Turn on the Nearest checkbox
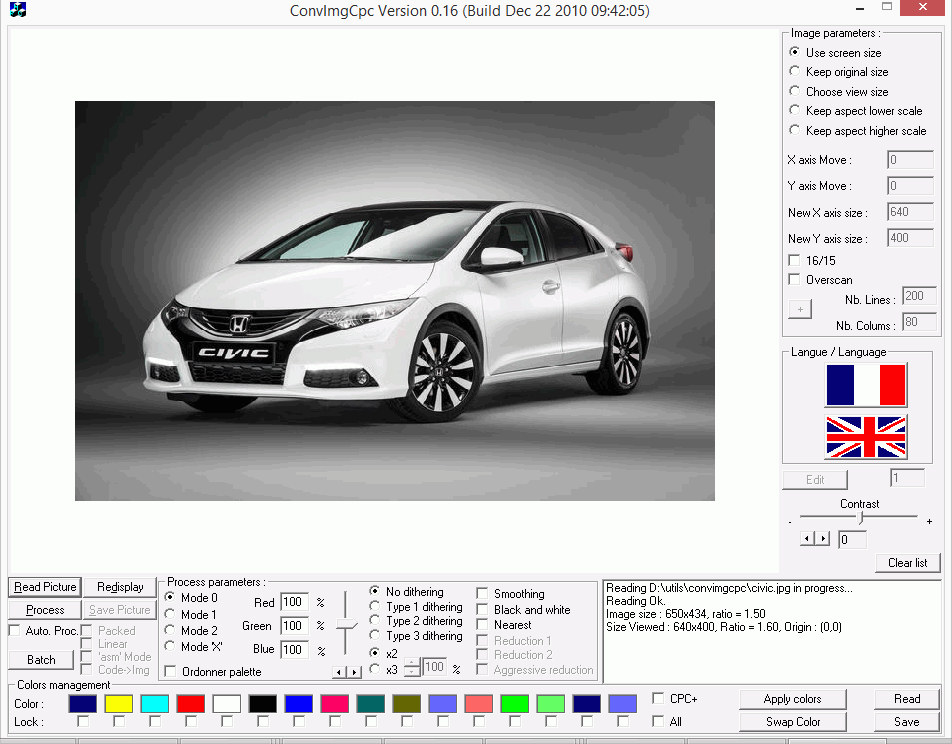Image resolution: width=952 pixels, height=744 pixels. point(482,624)
